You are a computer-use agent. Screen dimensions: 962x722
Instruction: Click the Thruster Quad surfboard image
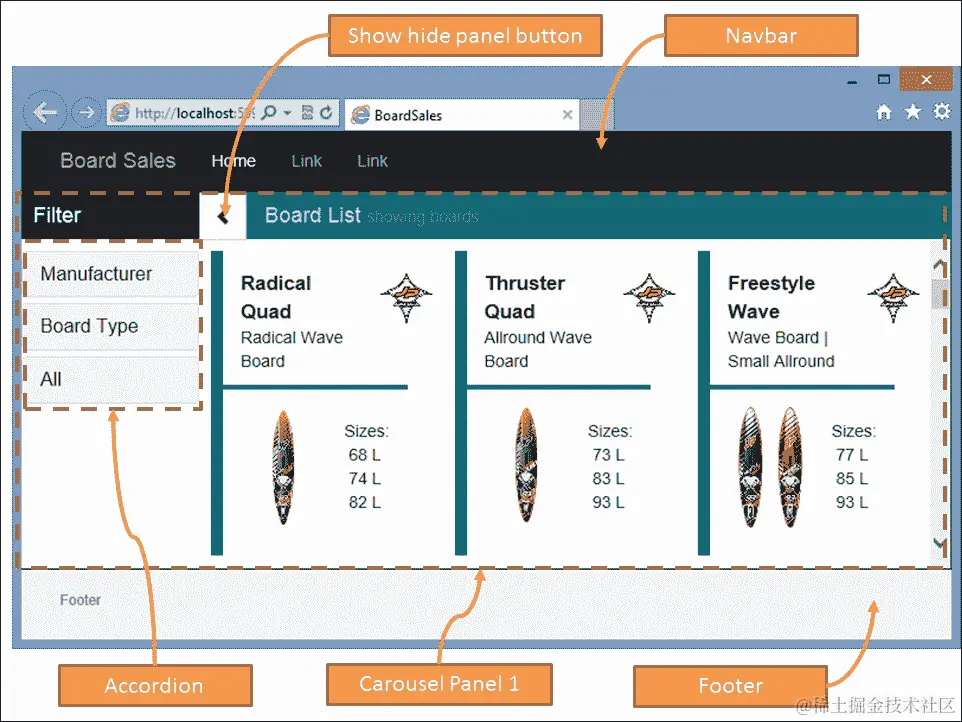coord(526,465)
